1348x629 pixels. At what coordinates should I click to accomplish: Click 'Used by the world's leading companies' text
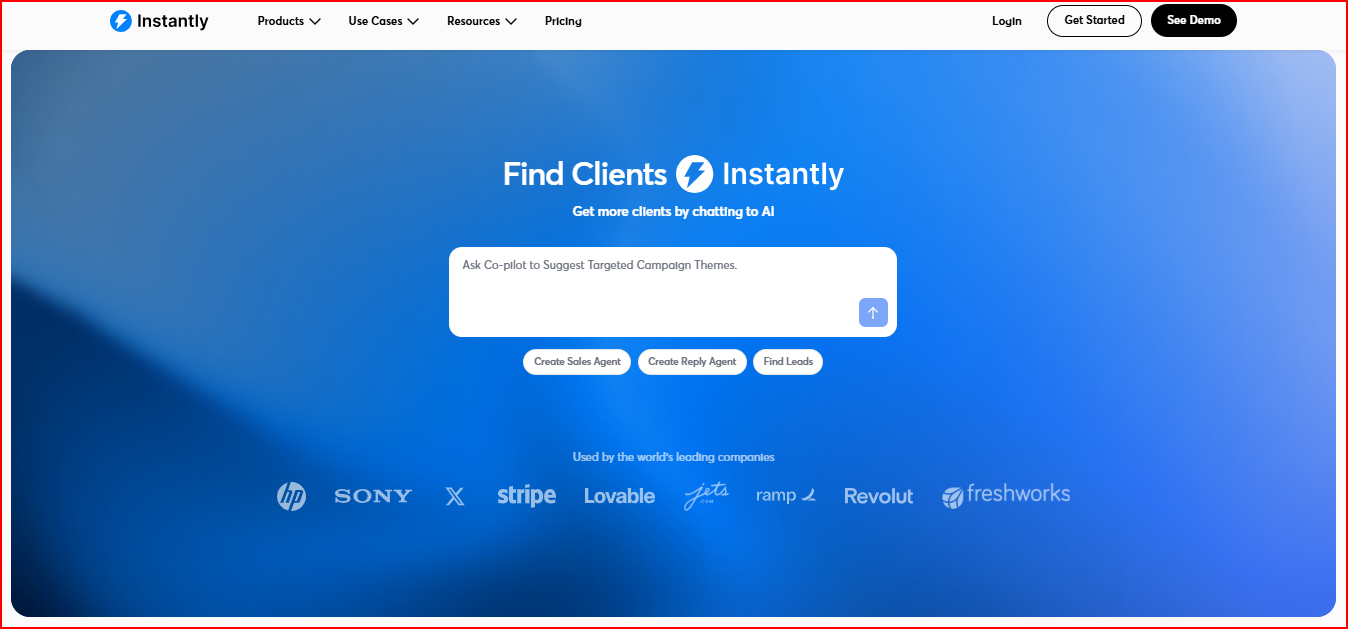673,457
